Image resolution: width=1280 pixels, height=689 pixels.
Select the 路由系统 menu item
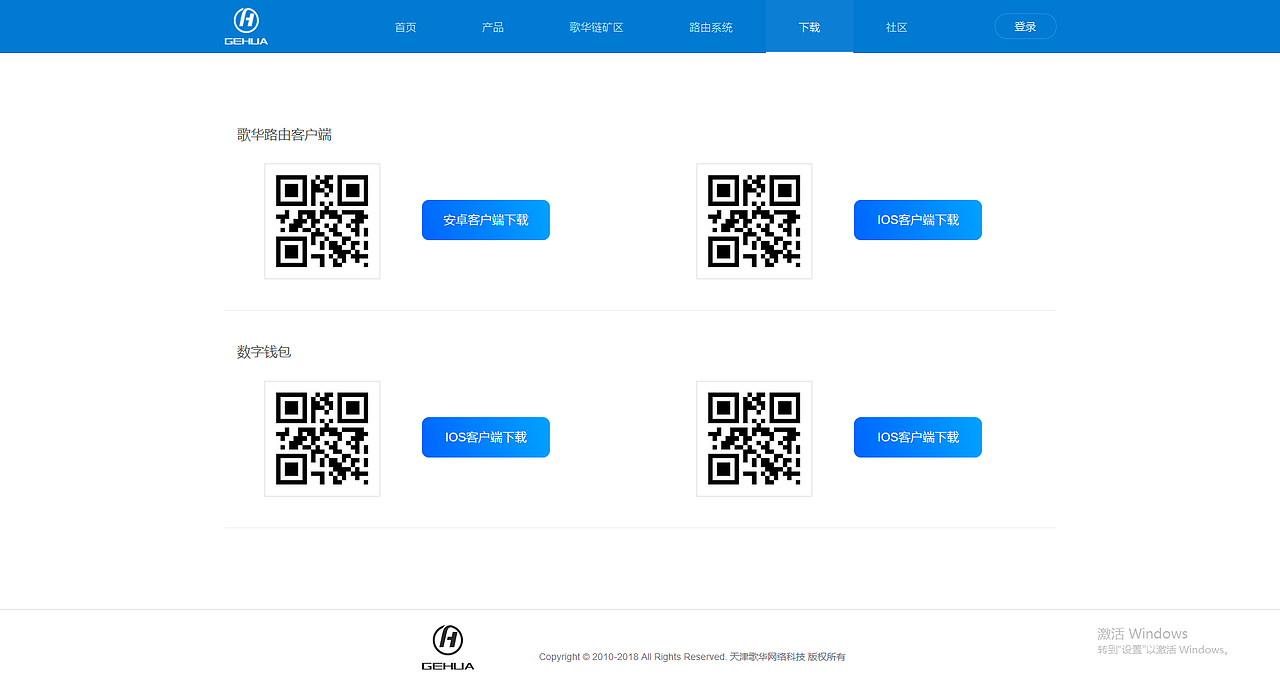click(x=711, y=27)
